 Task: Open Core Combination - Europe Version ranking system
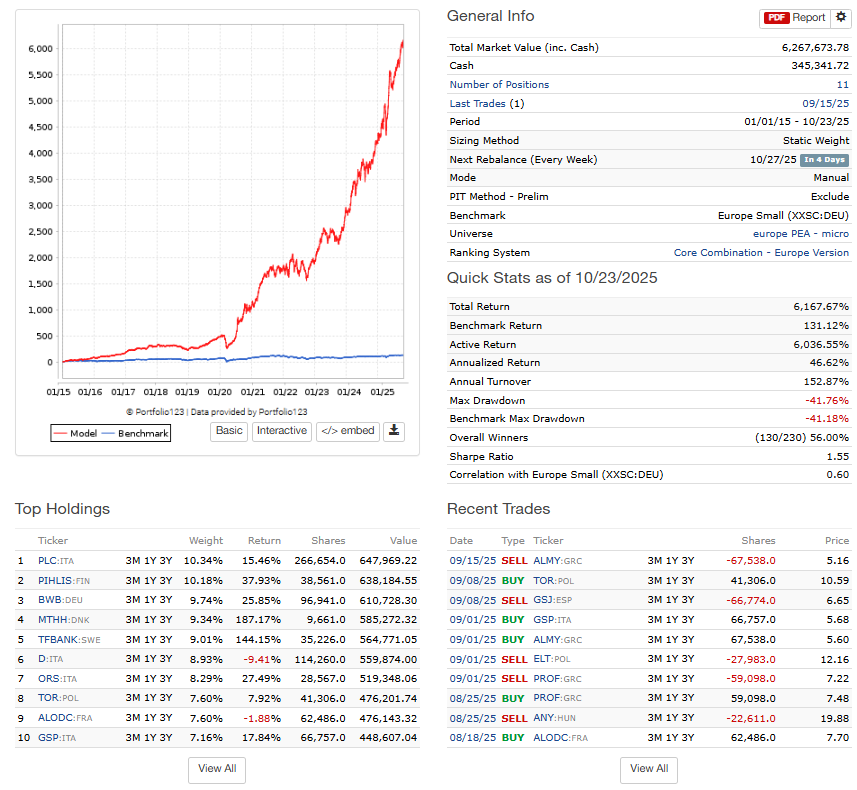[761, 252]
